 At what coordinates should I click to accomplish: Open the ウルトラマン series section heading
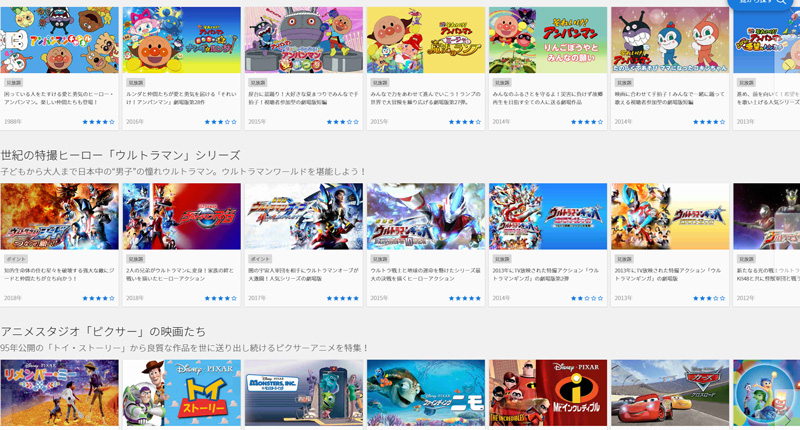point(120,155)
